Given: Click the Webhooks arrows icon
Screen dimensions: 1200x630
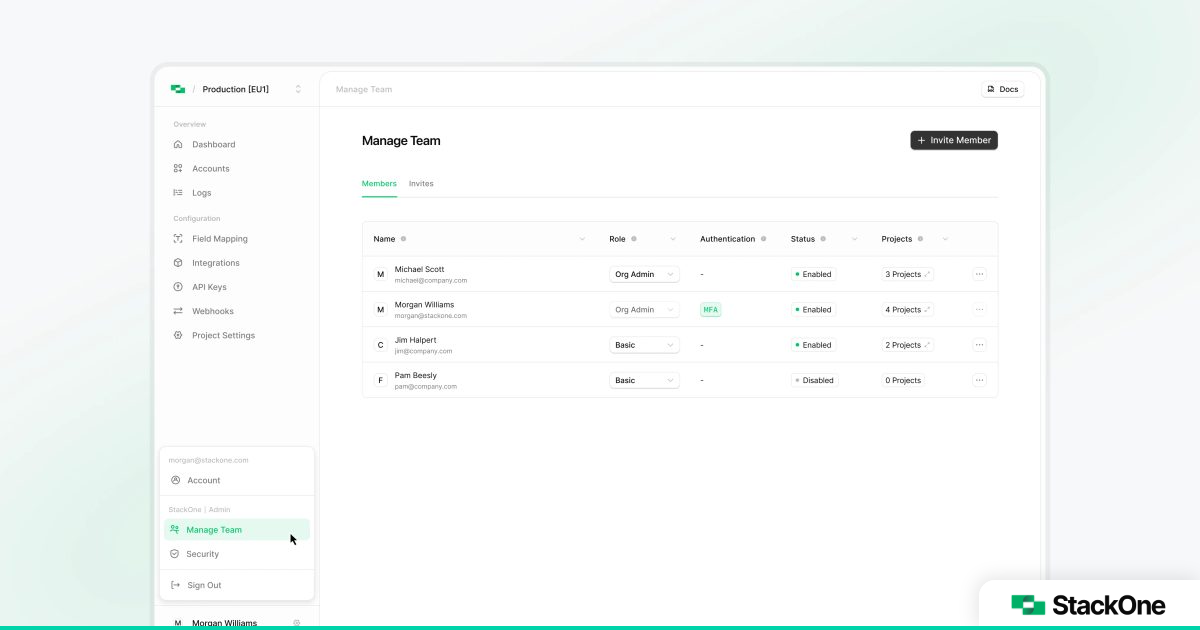Looking at the screenshot, I should 177,311.
